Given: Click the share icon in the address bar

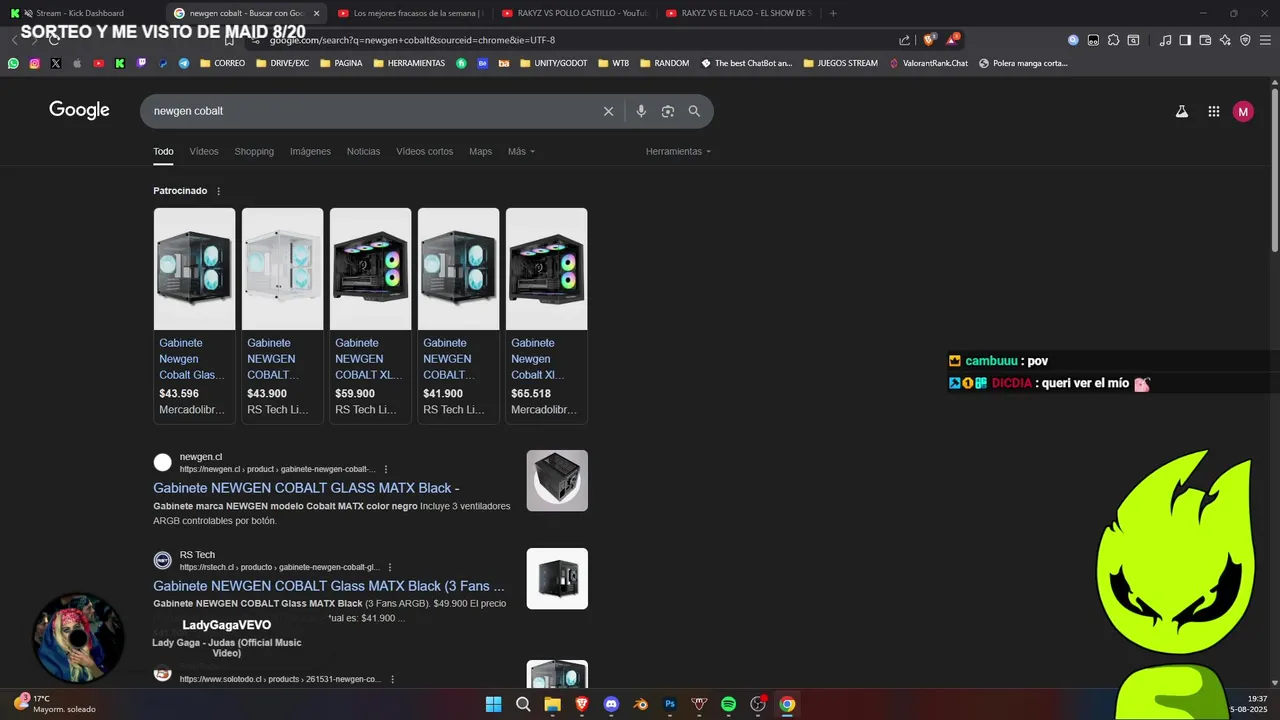Looking at the screenshot, I should pos(905,40).
